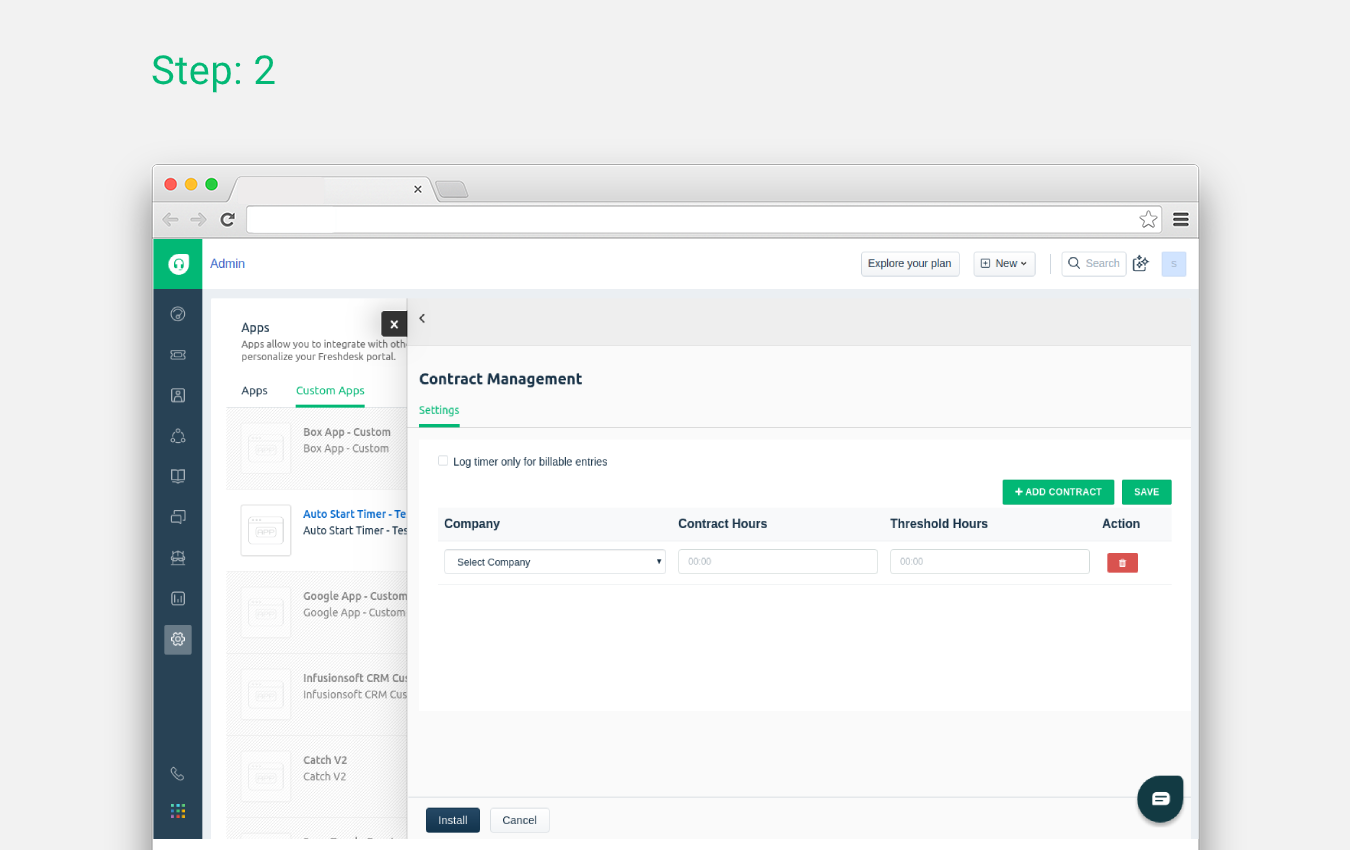The width and height of the screenshot is (1350, 850).
Task: Go back using the left chevron
Action: point(422,318)
